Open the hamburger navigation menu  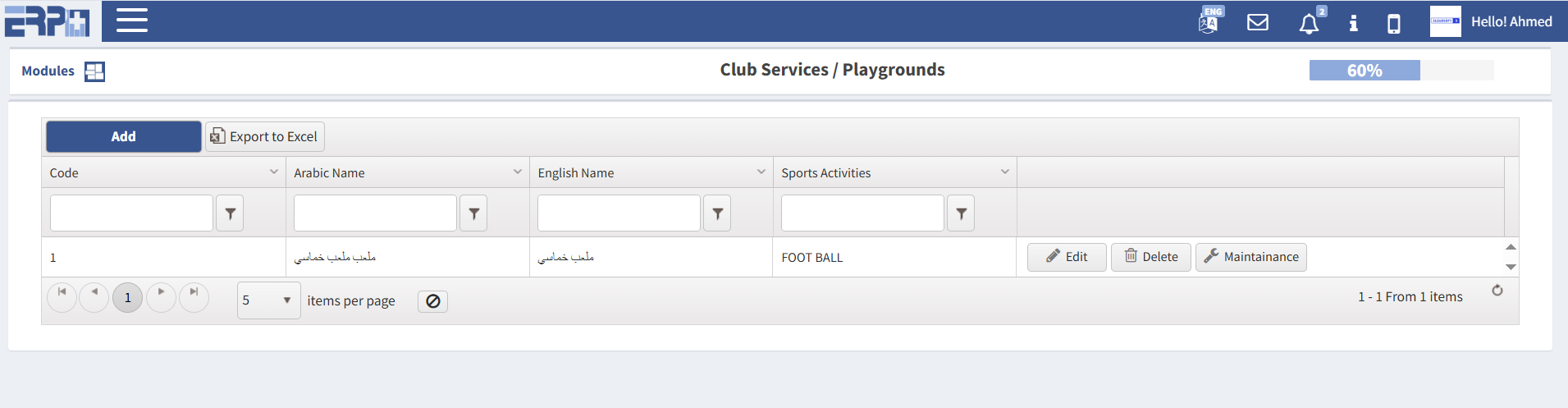pyautogui.click(x=131, y=21)
